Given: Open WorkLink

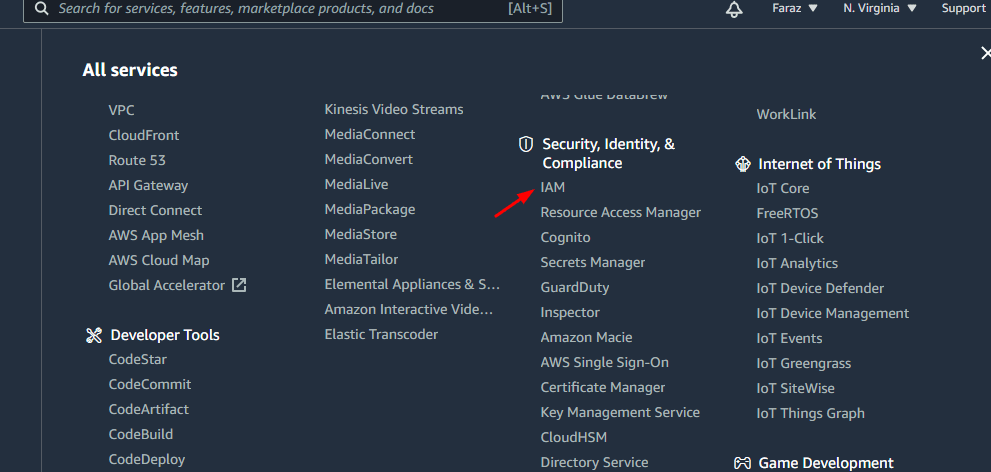Looking at the screenshot, I should 786,114.
